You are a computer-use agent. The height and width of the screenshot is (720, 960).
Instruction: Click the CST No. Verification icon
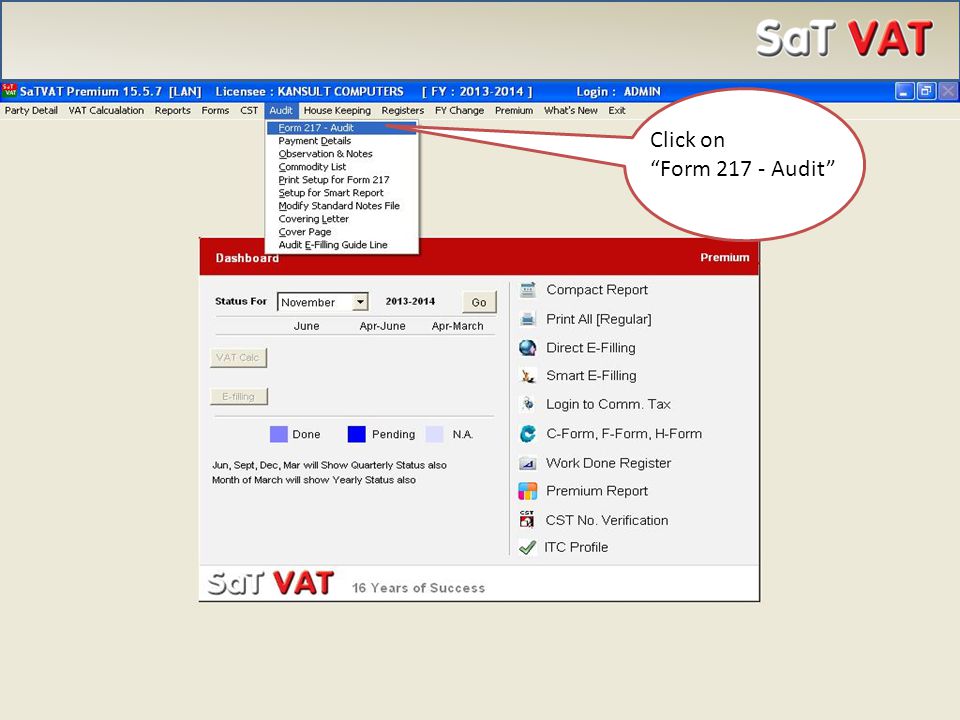[527, 519]
